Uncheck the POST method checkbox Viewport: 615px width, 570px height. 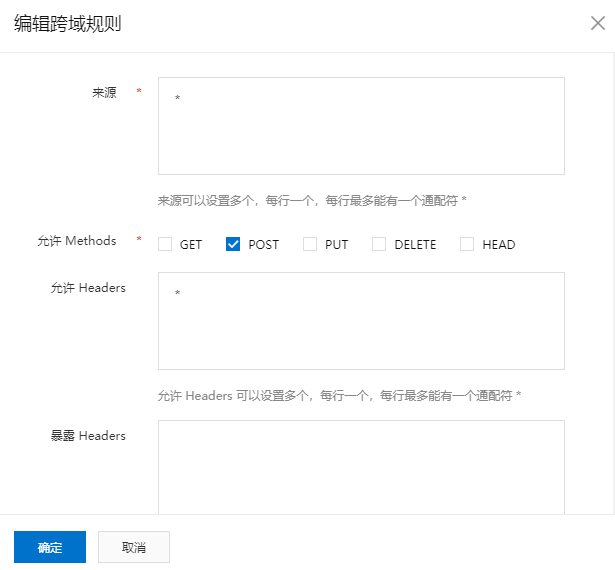233,244
